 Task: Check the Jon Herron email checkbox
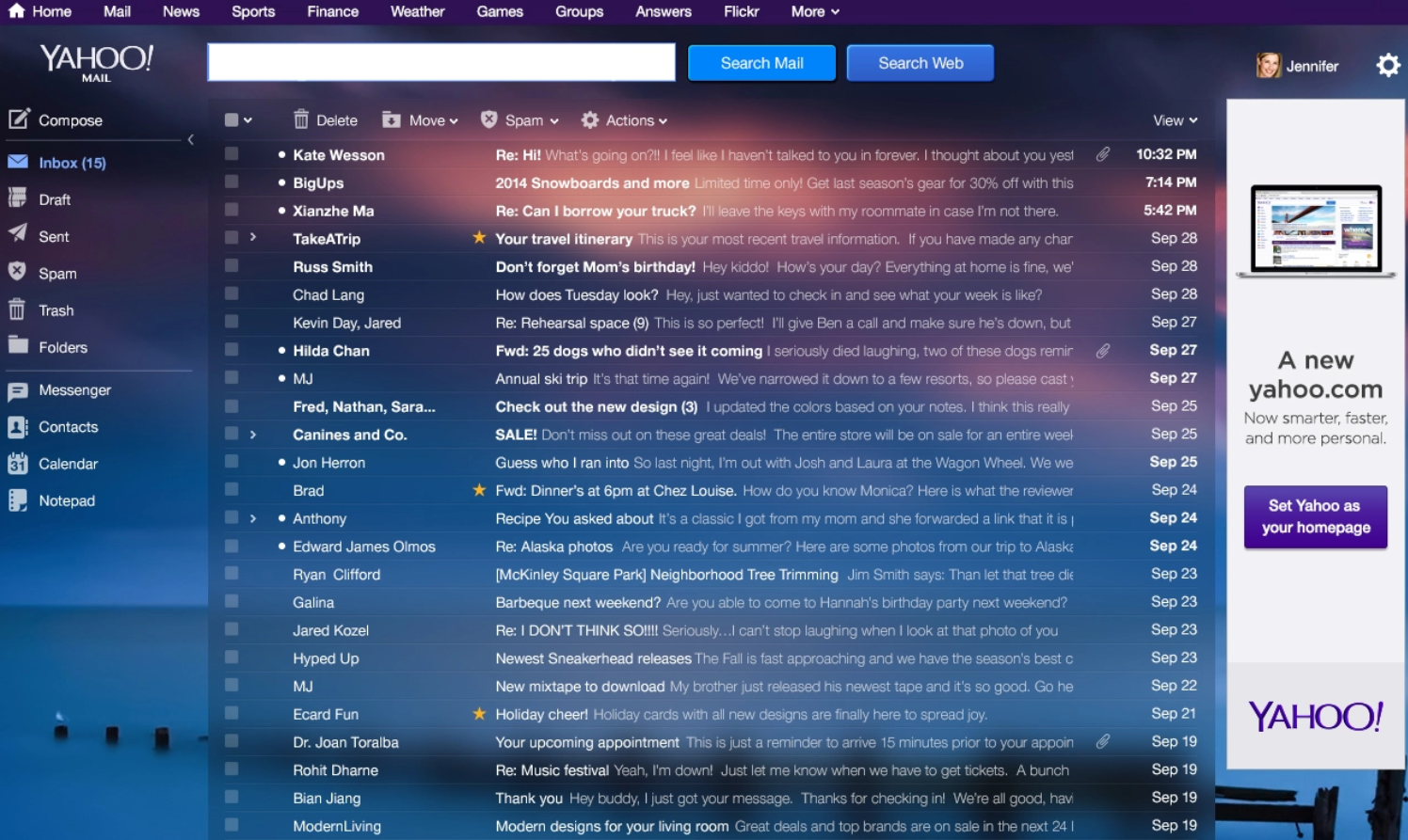[232, 461]
